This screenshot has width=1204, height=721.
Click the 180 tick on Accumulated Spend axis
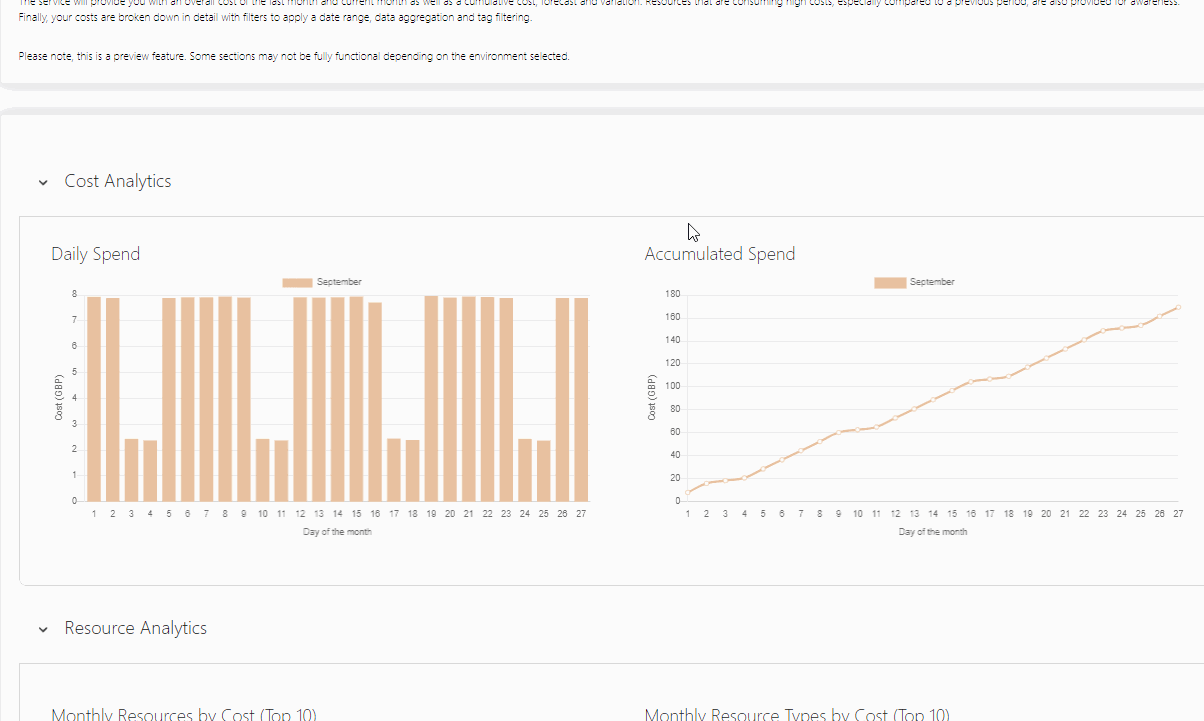tap(672, 294)
